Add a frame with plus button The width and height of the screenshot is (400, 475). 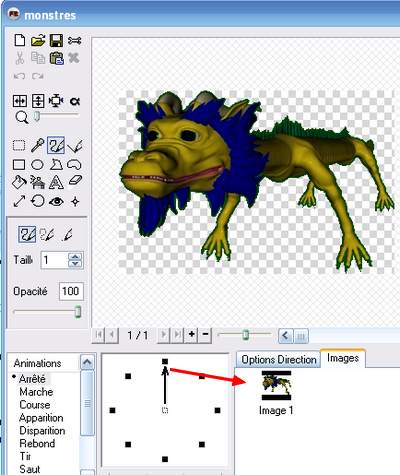click(191, 334)
